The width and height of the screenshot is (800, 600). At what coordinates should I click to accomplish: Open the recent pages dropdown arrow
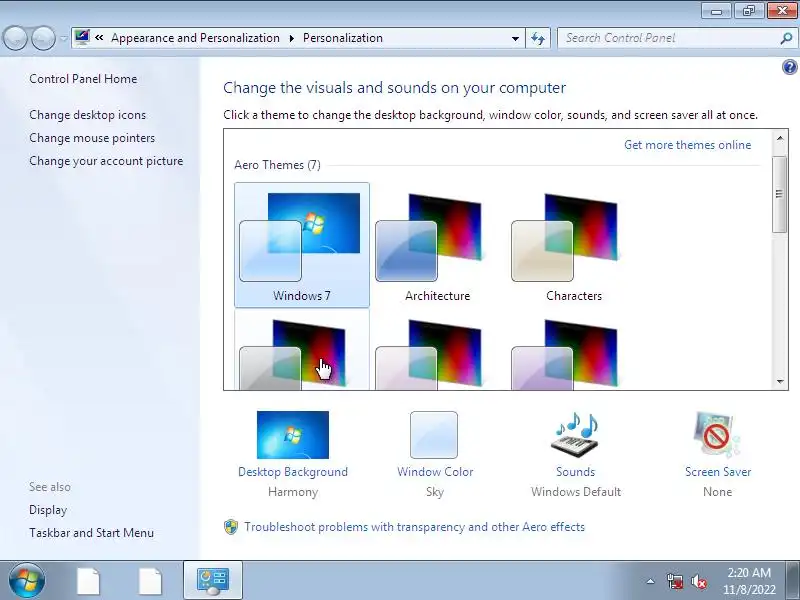[x=64, y=38]
